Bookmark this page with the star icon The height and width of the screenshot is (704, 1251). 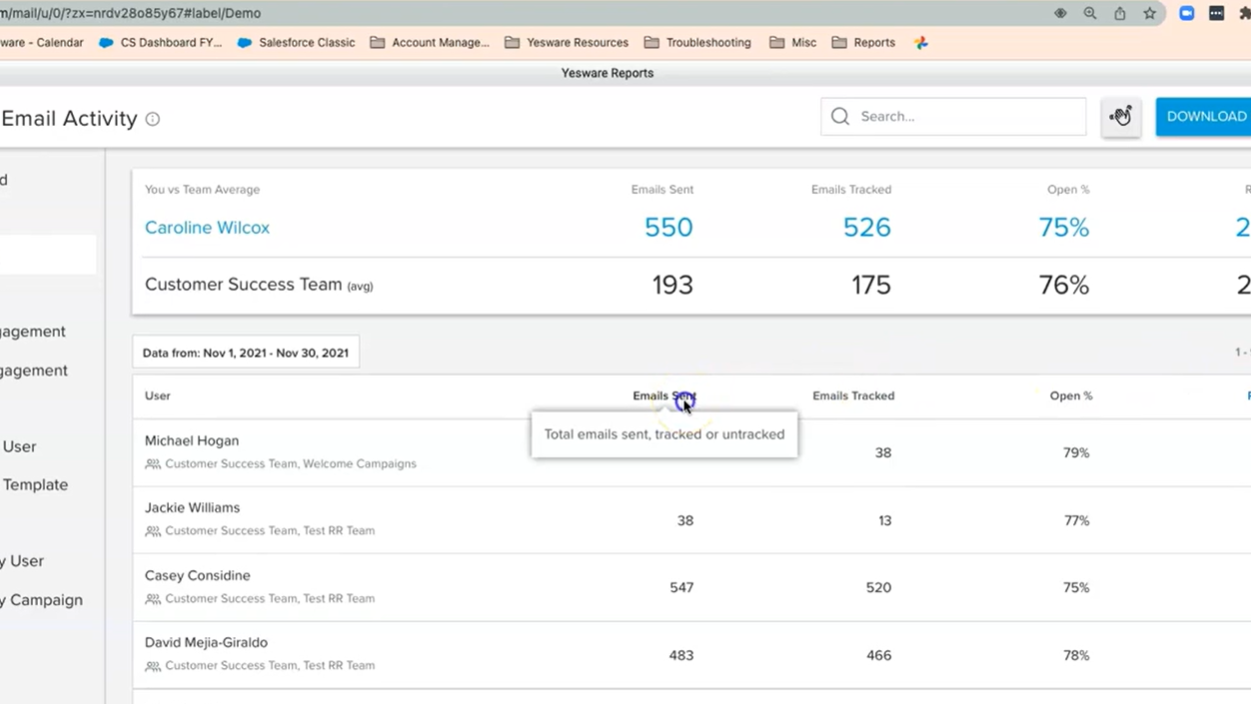point(1150,13)
